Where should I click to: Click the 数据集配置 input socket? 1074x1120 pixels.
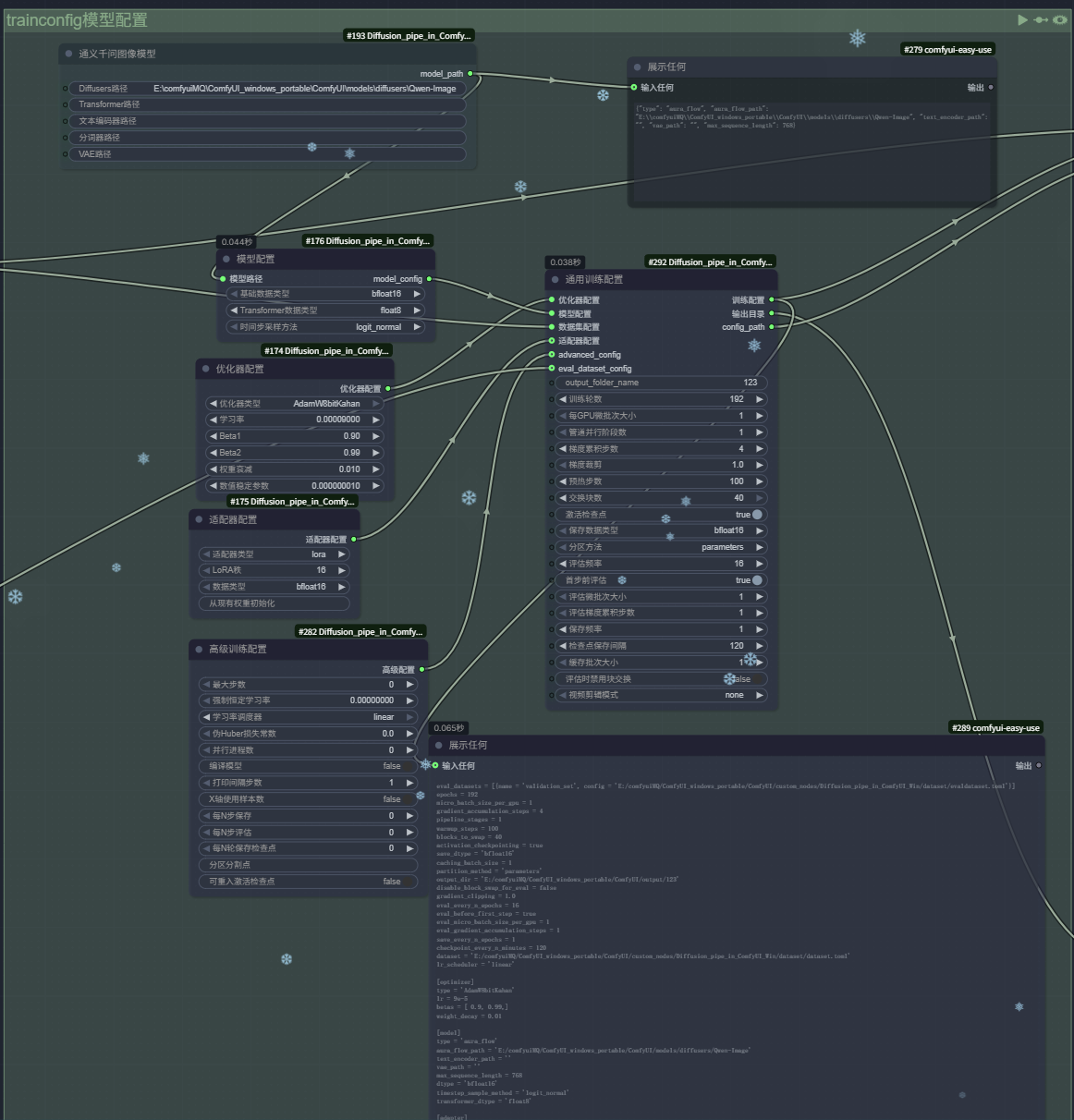pos(552,326)
